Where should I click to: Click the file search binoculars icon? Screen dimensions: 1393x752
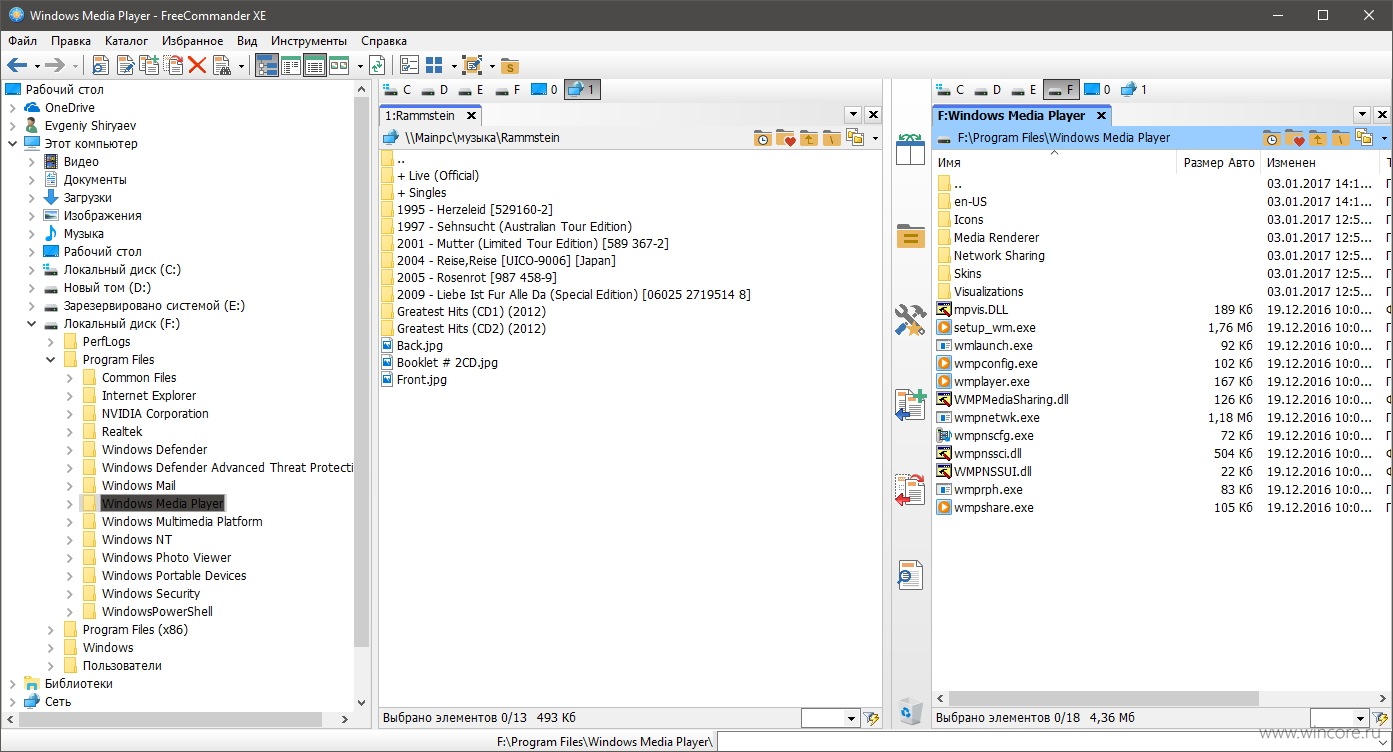[x=222, y=65]
